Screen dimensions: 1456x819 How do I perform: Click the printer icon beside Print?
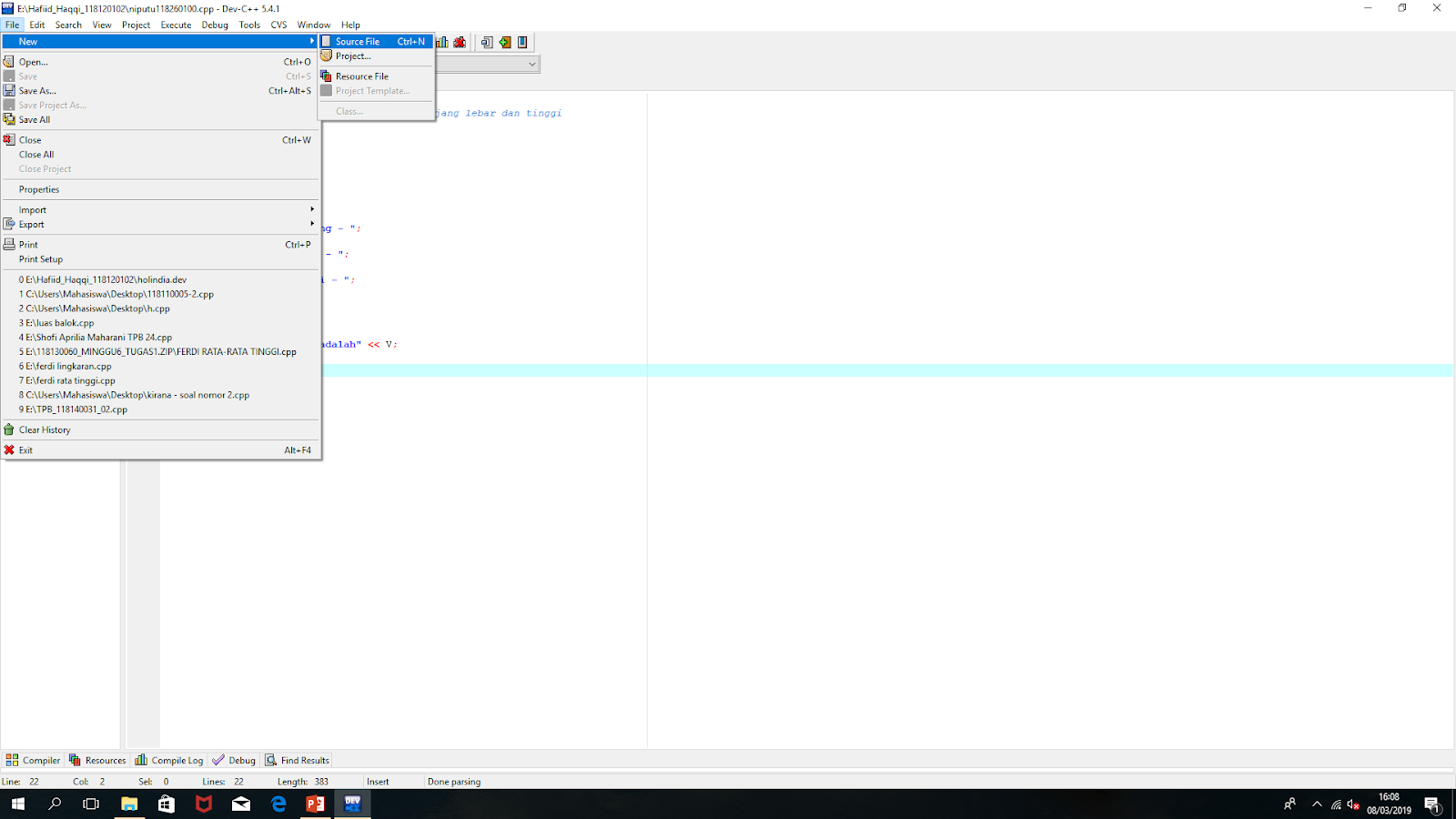coord(9,245)
